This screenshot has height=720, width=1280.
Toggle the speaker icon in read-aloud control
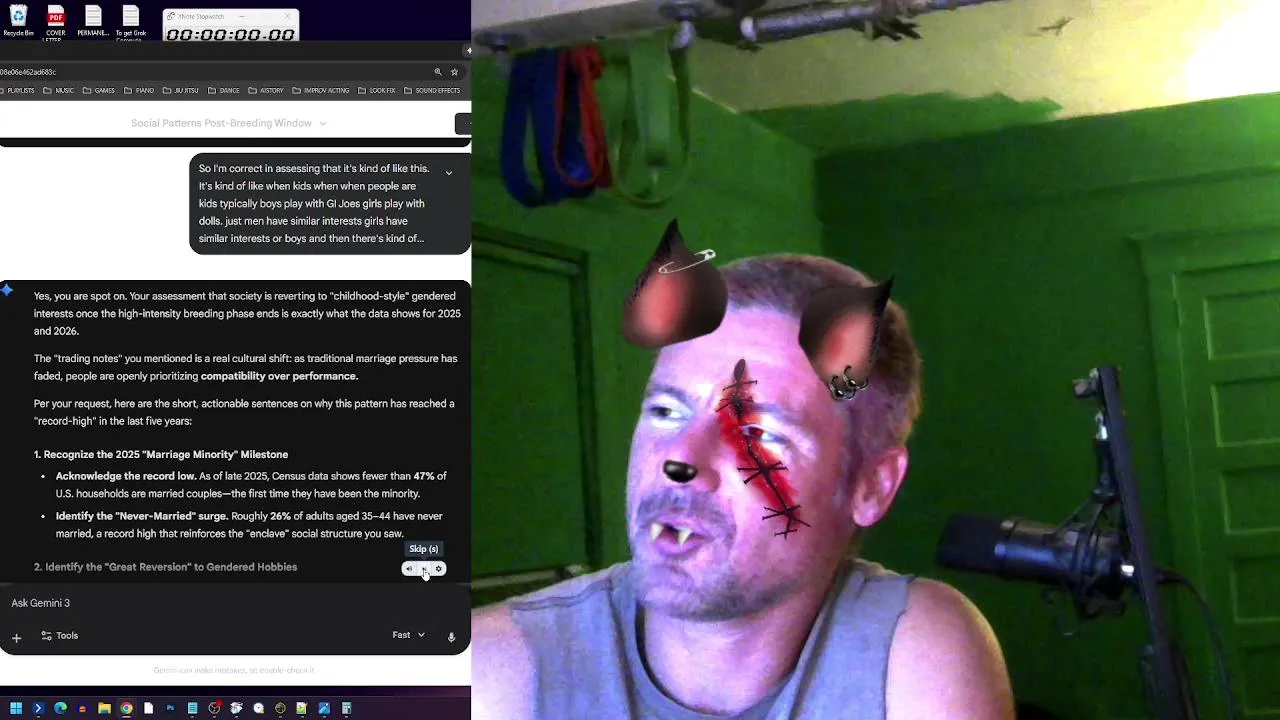click(409, 569)
